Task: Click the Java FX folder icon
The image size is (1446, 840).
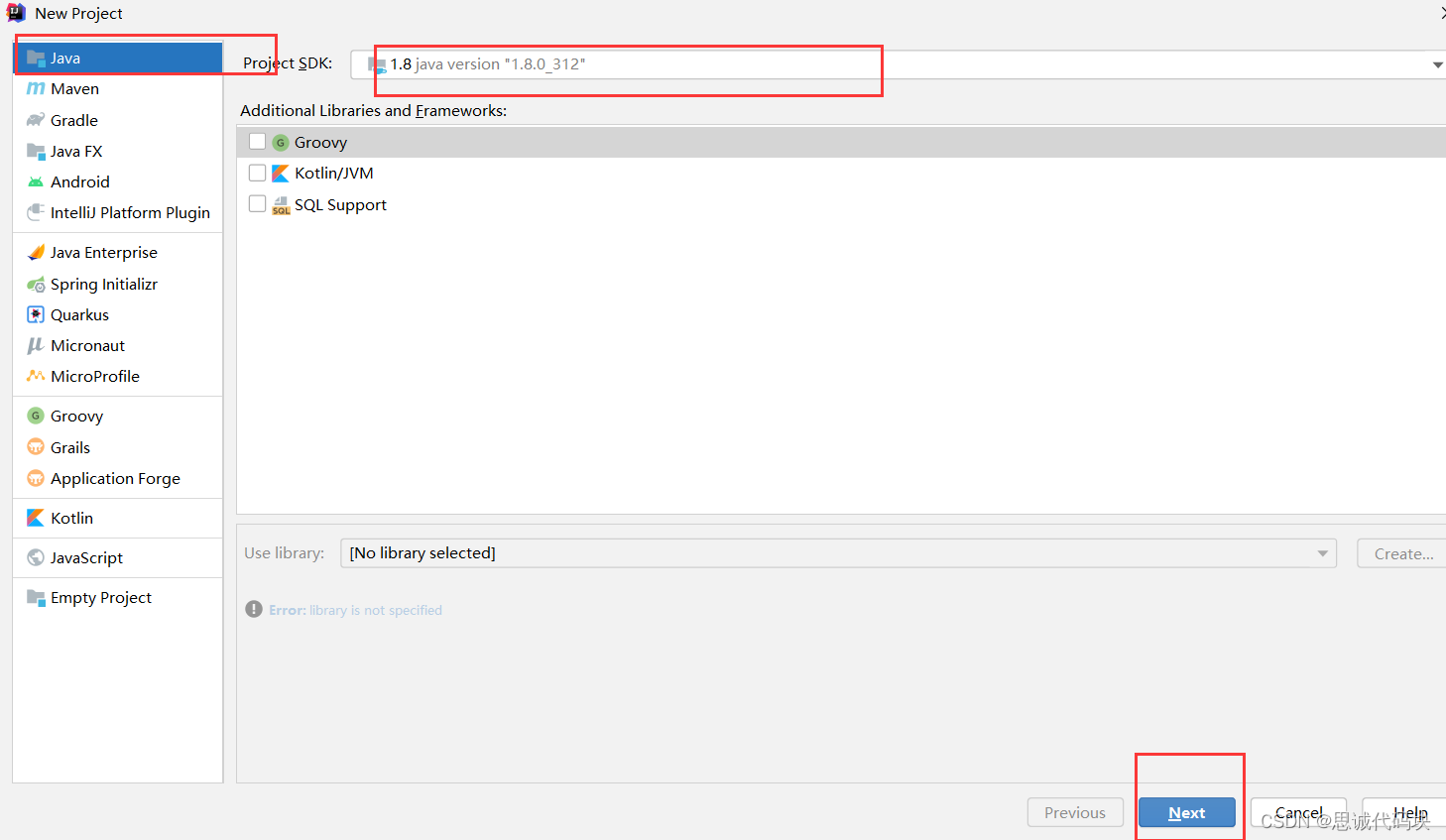Action: (36, 152)
